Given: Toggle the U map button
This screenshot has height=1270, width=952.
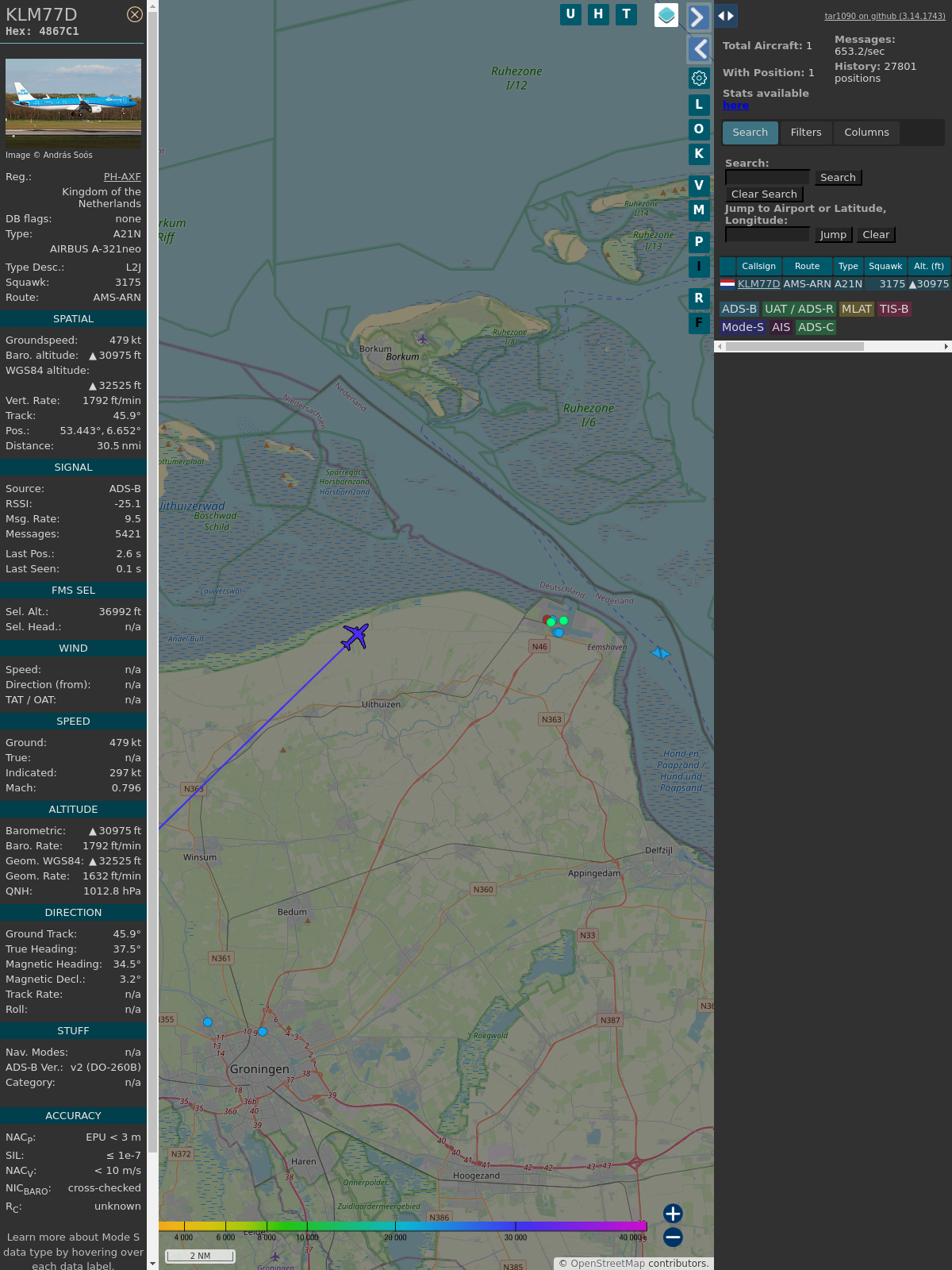Looking at the screenshot, I should [570, 14].
